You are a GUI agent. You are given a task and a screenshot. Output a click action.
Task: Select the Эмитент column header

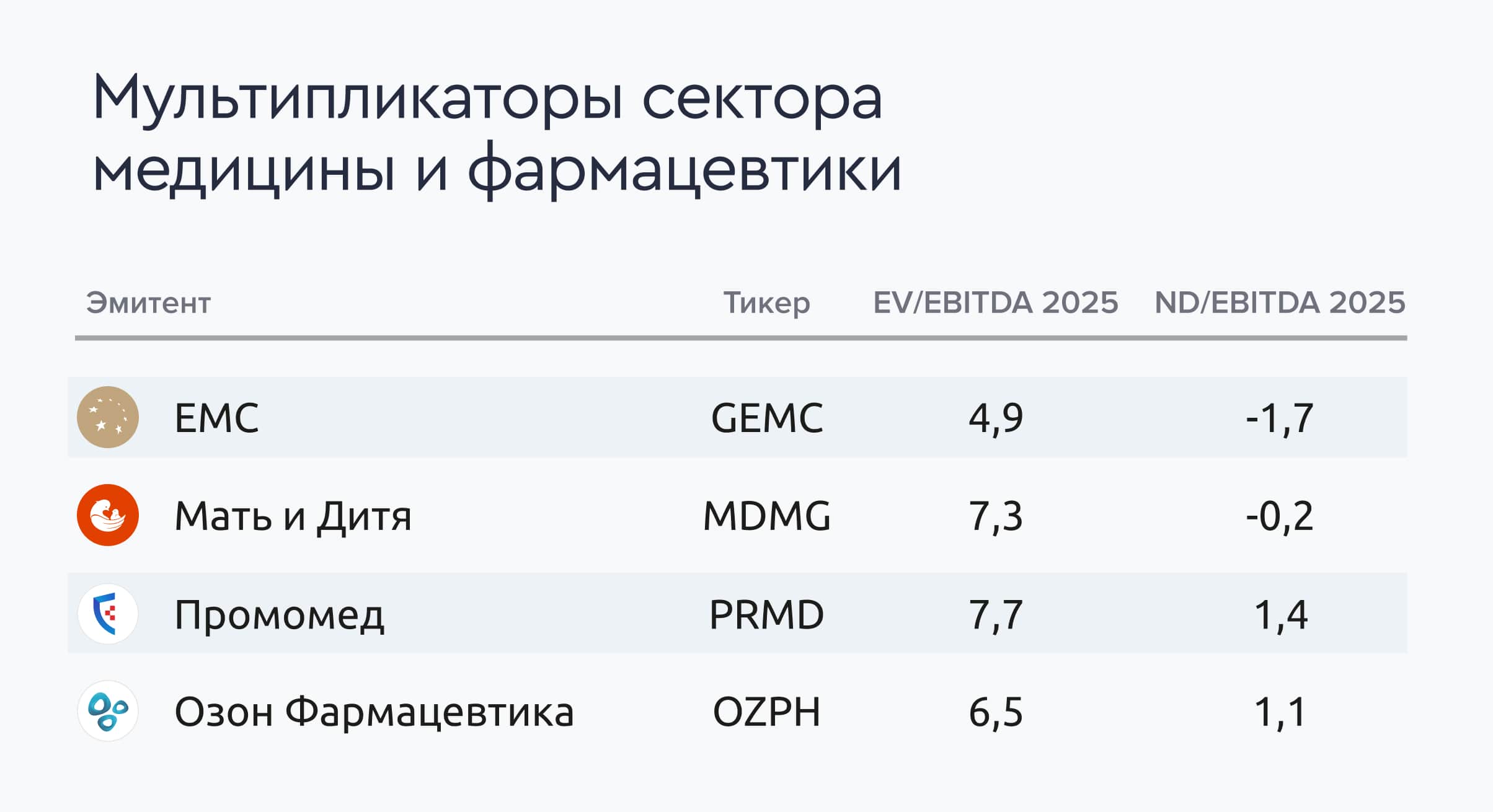click(x=148, y=303)
